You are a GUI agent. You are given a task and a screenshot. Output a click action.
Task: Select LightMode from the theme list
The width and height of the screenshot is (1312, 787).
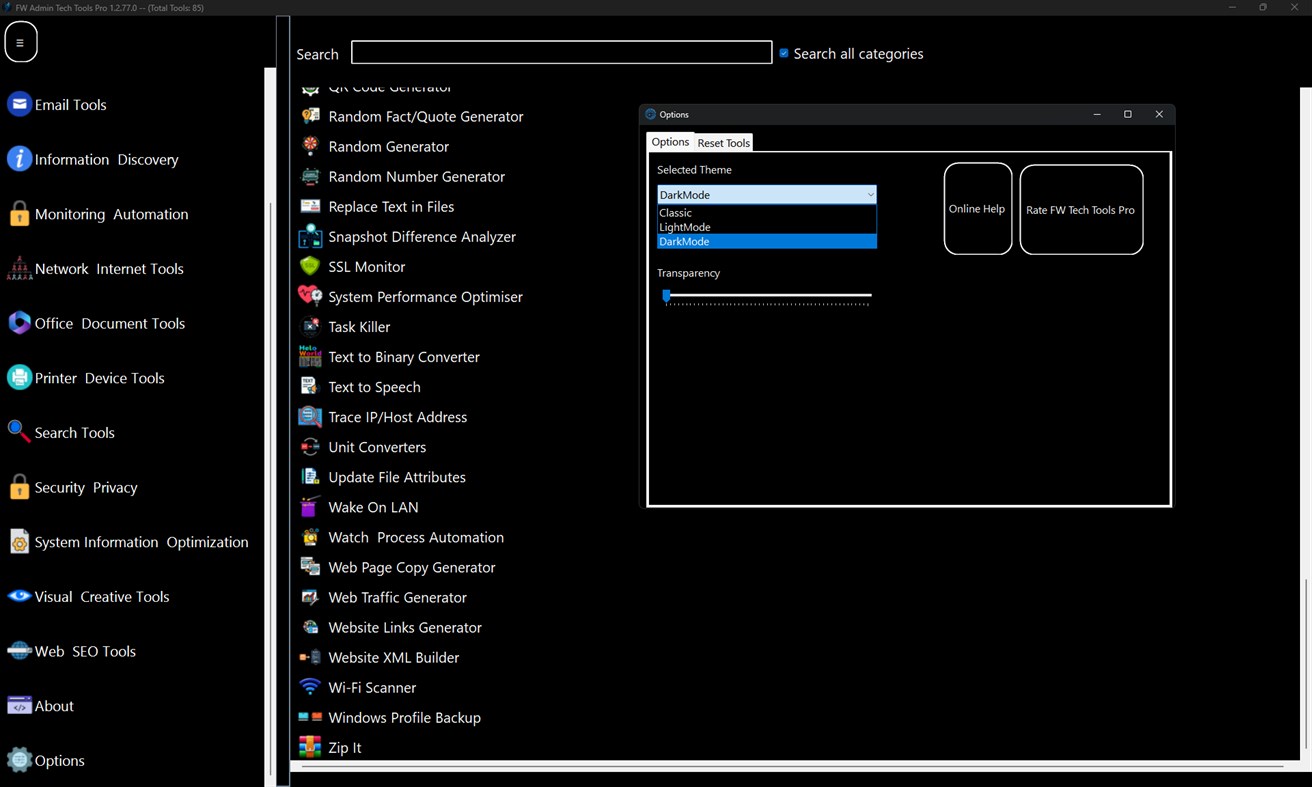[684, 227]
